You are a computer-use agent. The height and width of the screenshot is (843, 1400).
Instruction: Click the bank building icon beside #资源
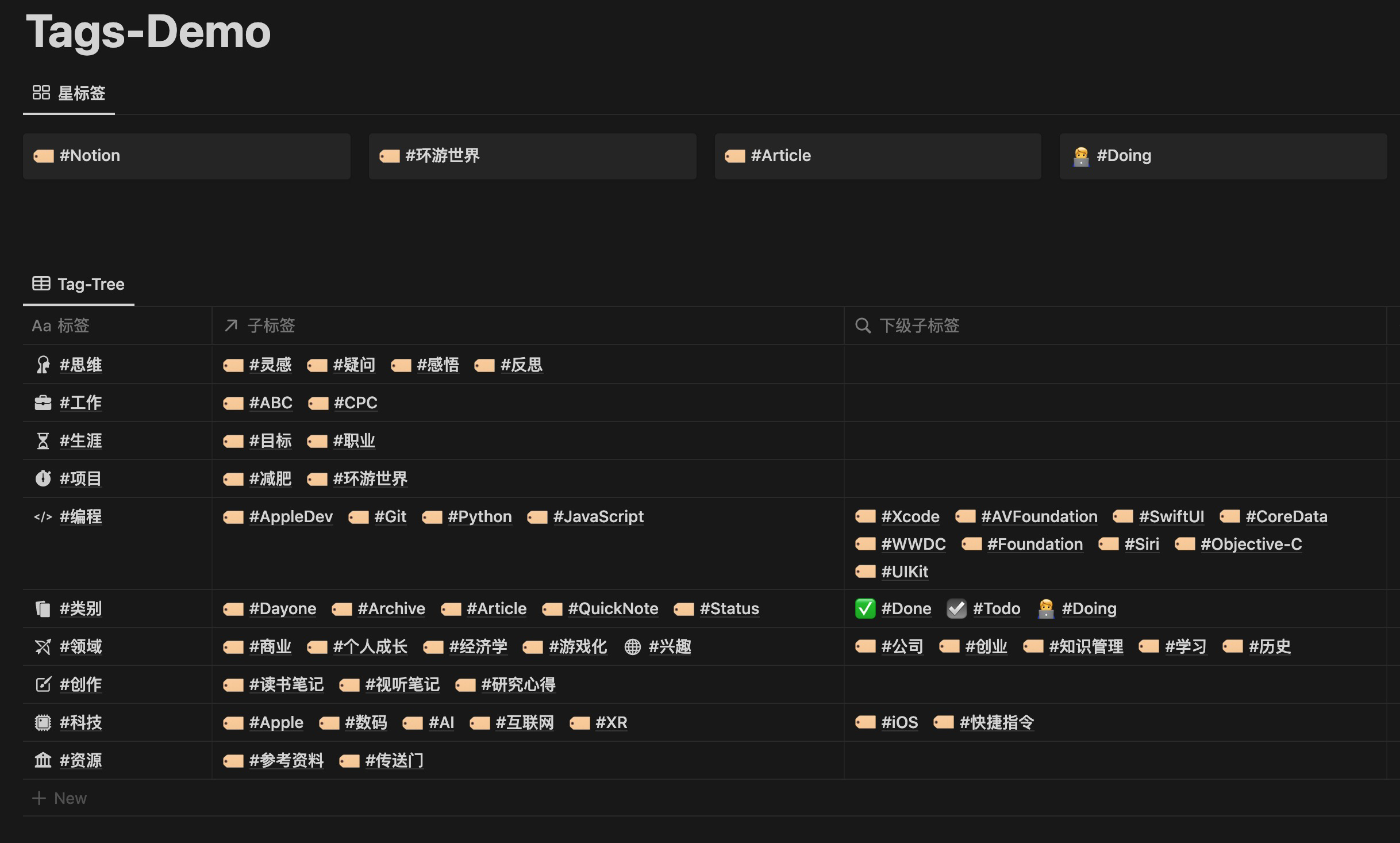pos(43,760)
